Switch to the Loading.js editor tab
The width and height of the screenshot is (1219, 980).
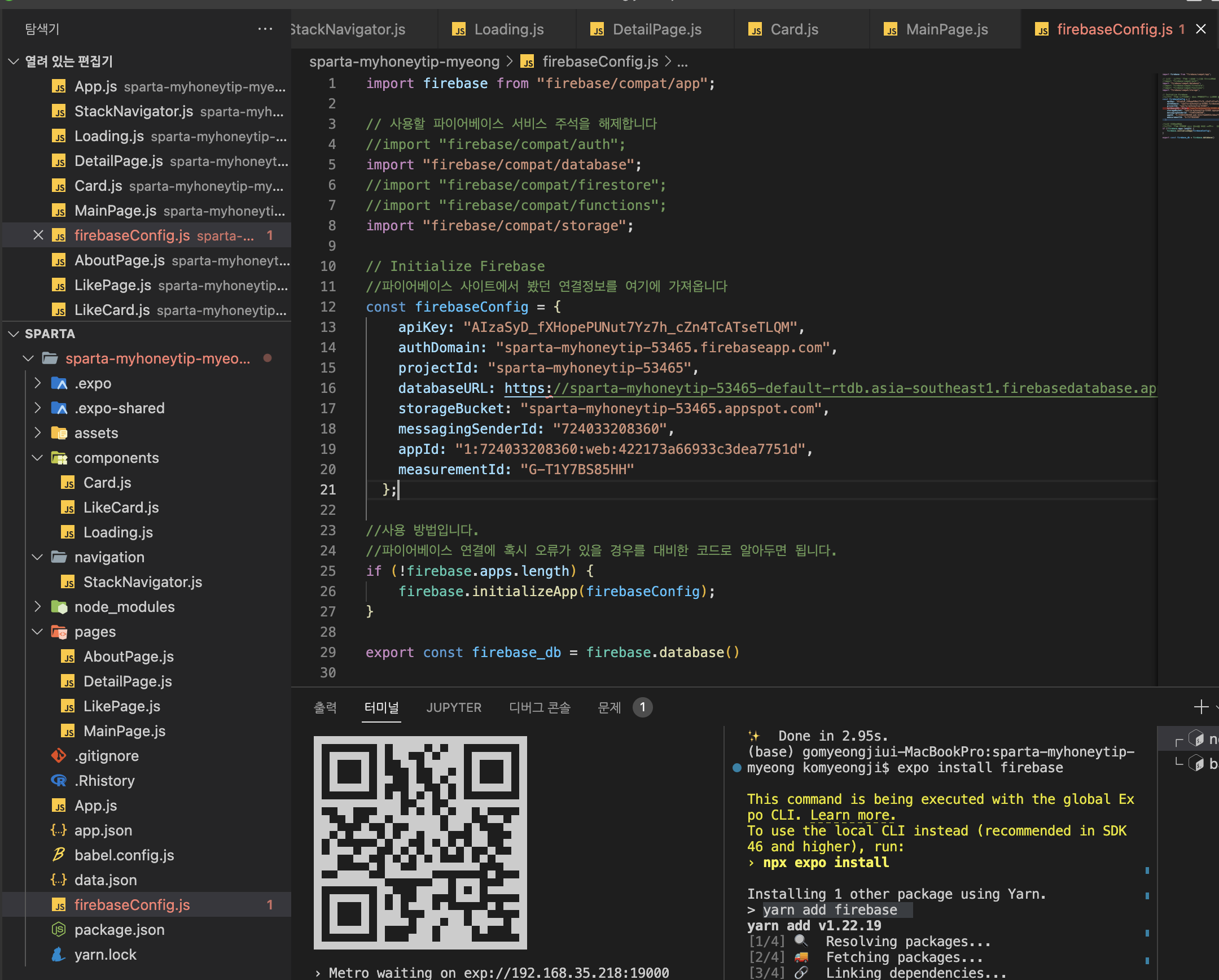(x=507, y=29)
